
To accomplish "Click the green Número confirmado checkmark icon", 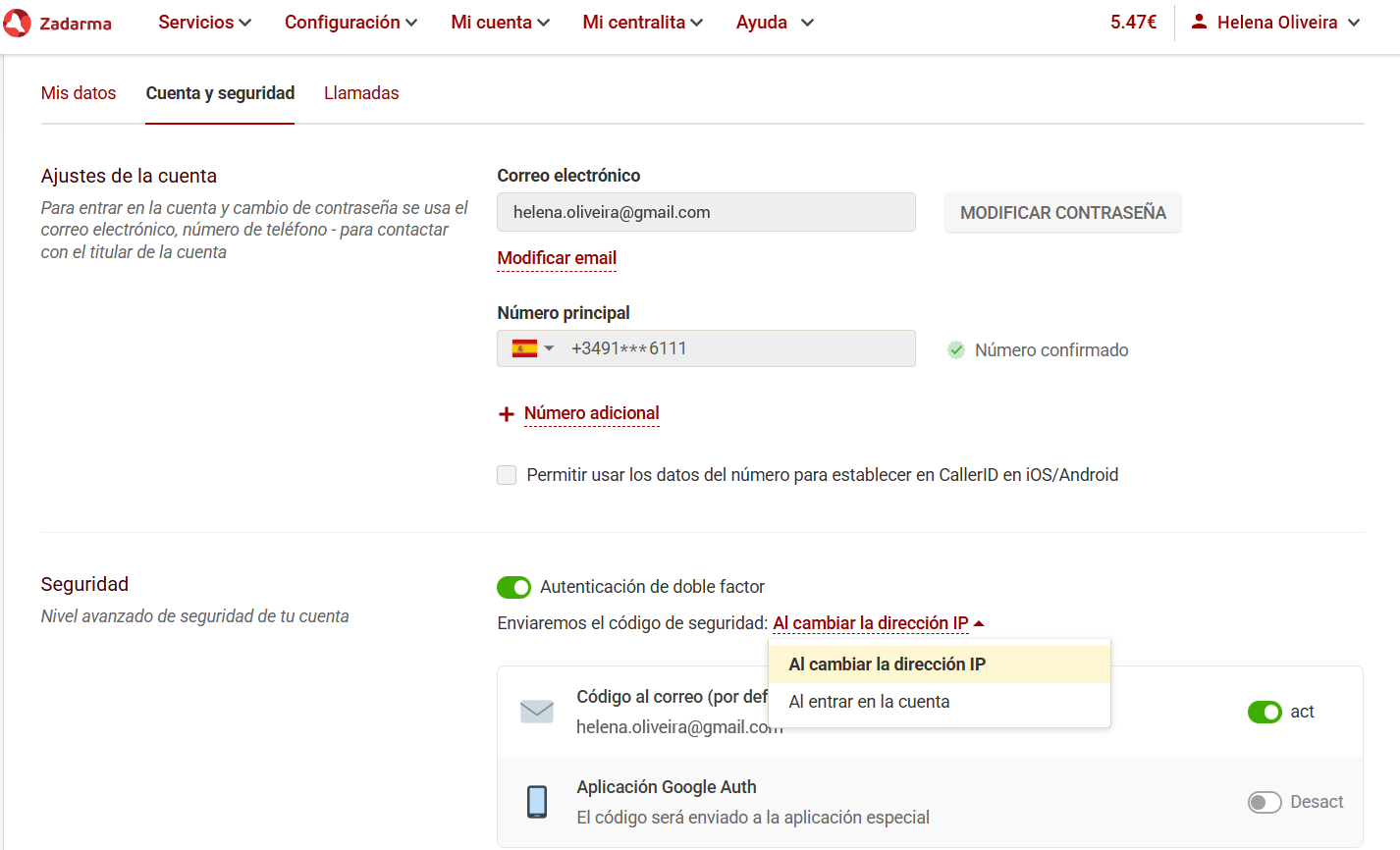I will tap(956, 350).
